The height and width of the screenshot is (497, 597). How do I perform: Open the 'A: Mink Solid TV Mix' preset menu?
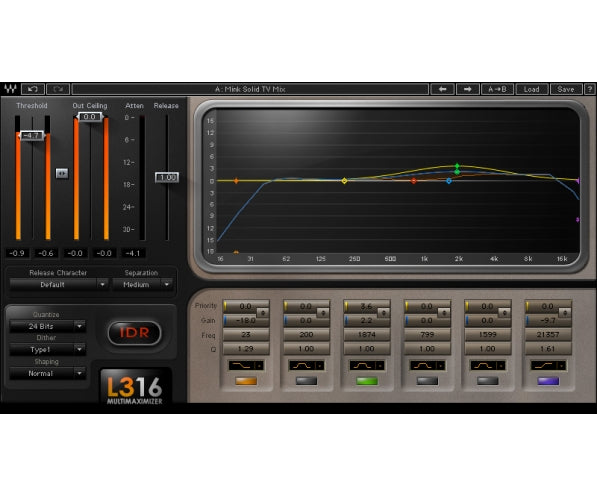click(x=250, y=89)
